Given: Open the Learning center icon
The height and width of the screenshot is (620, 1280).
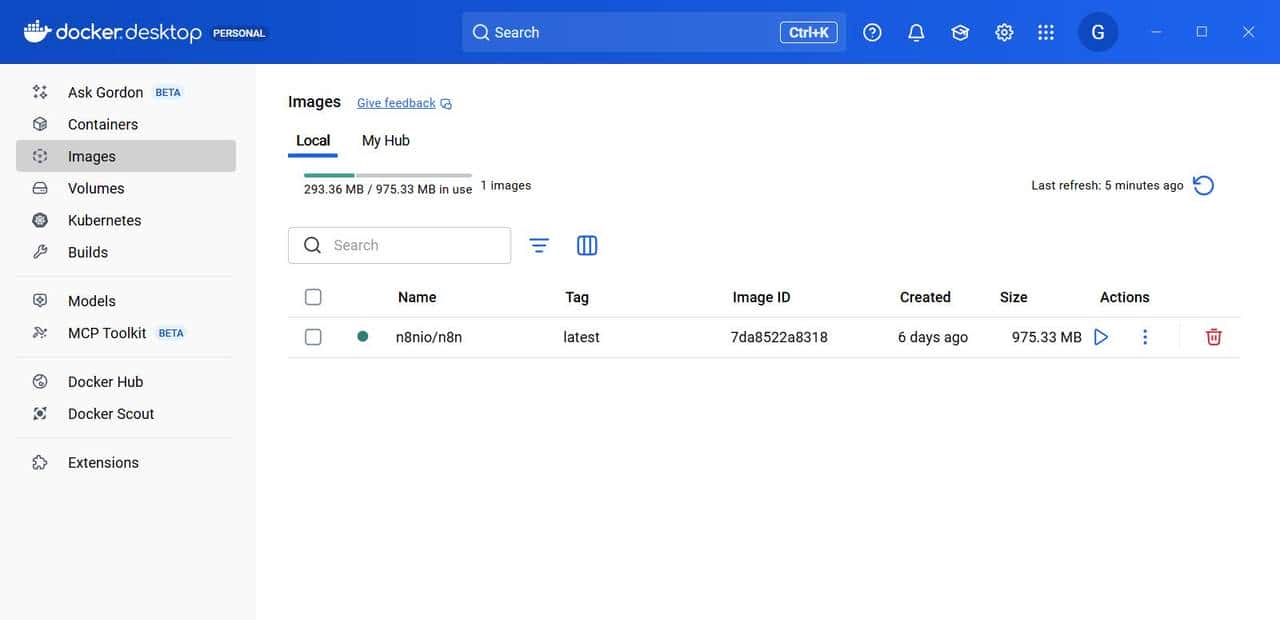Looking at the screenshot, I should pyautogui.click(x=960, y=32).
